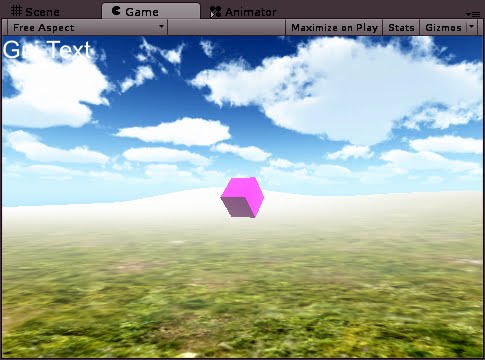Click the arrow beside Free Aspect
485x360 pixels.
pyautogui.click(x=161, y=26)
